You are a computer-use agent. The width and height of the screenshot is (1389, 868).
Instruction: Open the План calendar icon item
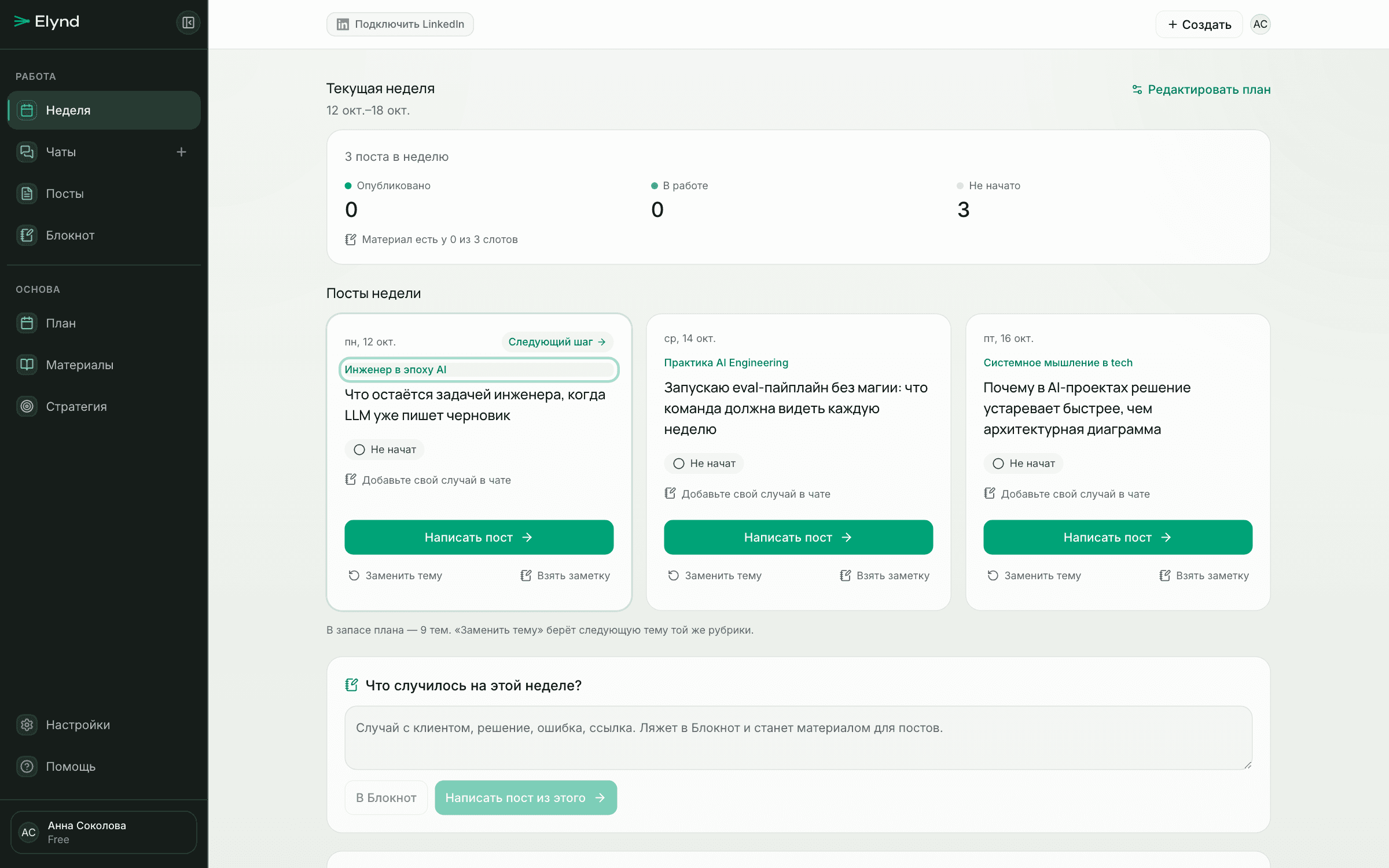tap(104, 323)
